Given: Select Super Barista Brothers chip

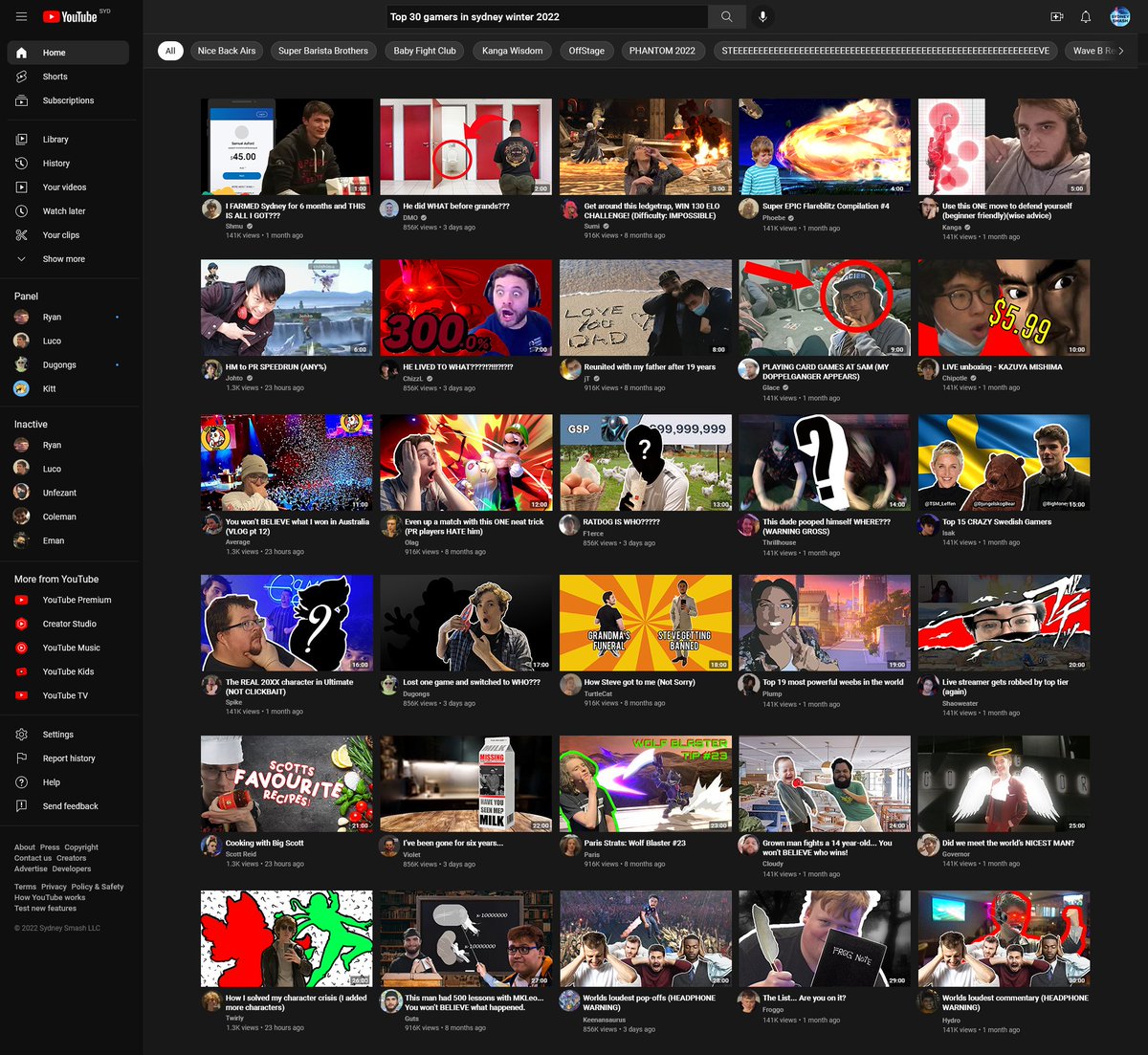Looking at the screenshot, I should click(x=323, y=51).
